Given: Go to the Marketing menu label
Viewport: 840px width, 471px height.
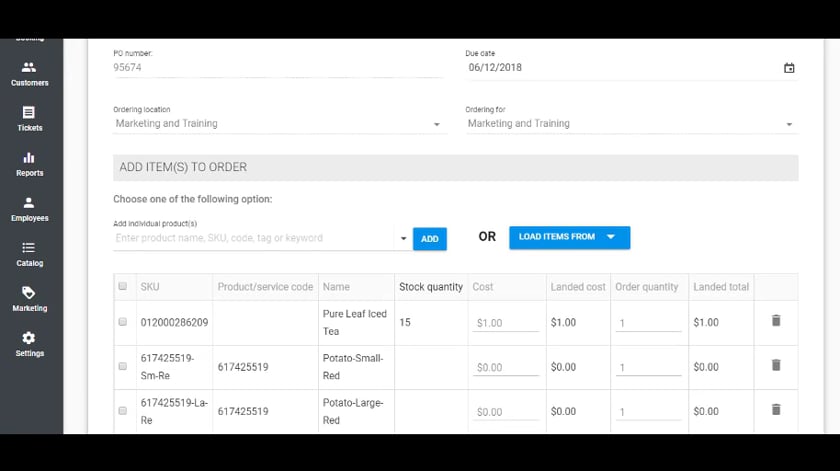Looking at the screenshot, I should (29, 308).
